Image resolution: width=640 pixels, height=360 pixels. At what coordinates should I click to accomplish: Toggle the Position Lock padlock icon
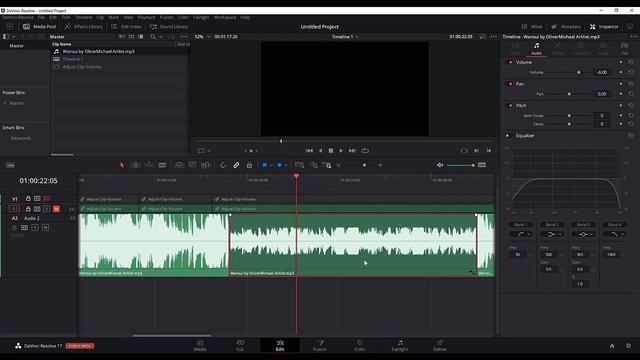249,165
